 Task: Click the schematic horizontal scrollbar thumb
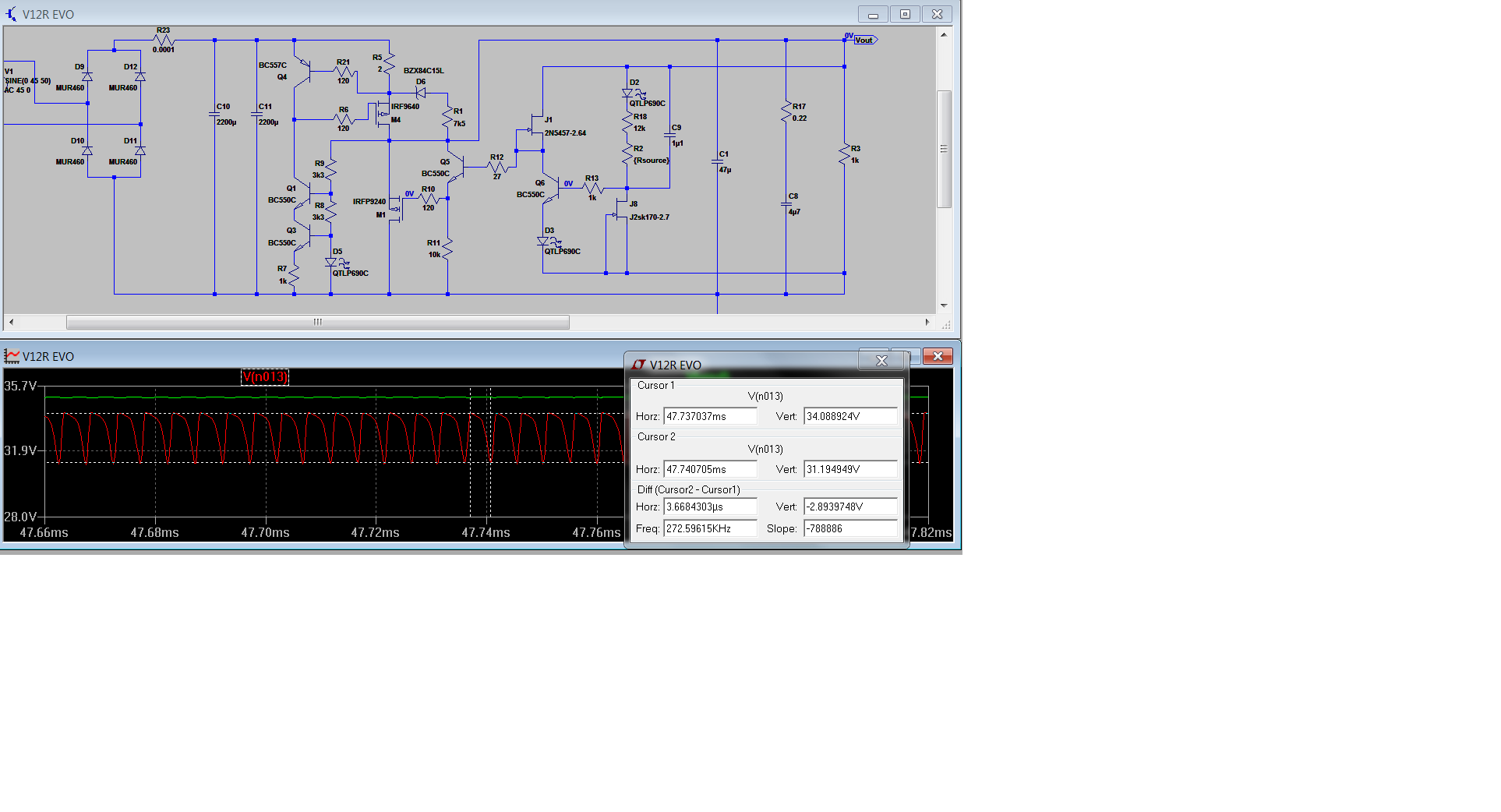click(318, 322)
